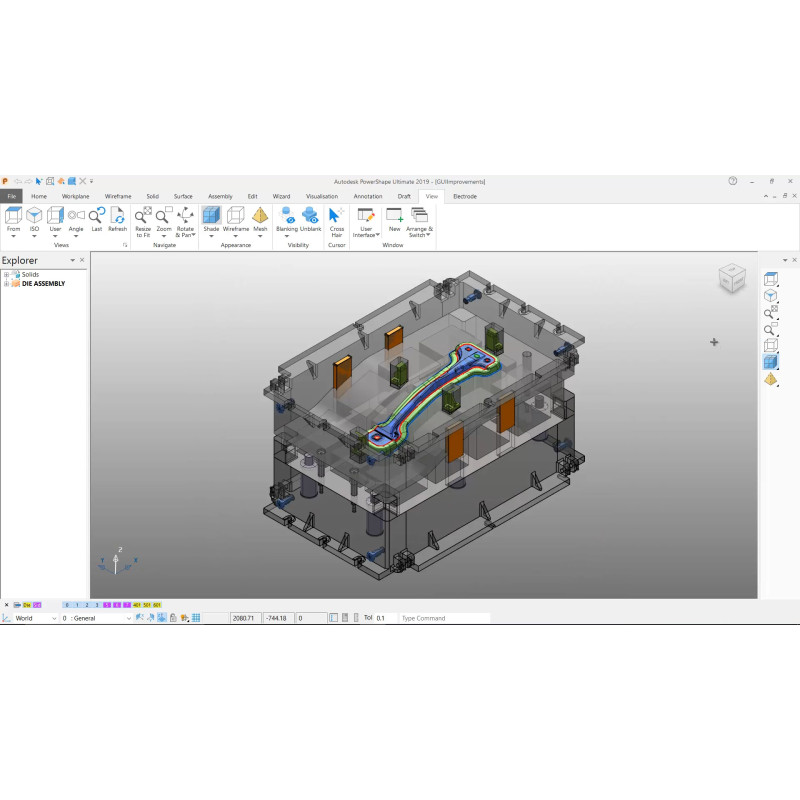Click the ViewCube in the viewport
The image size is (800, 800).
click(732, 278)
